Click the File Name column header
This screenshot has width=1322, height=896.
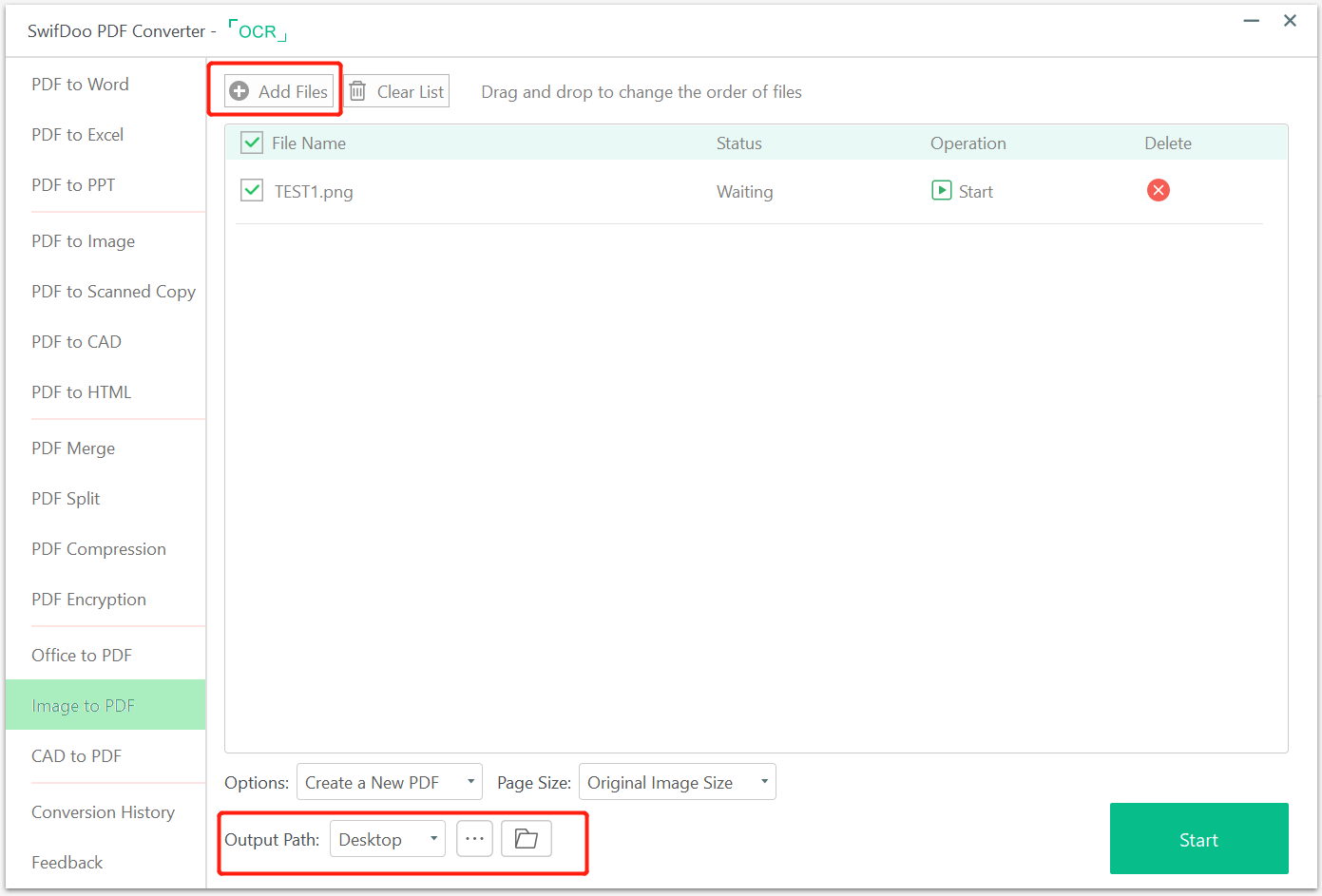click(x=309, y=143)
